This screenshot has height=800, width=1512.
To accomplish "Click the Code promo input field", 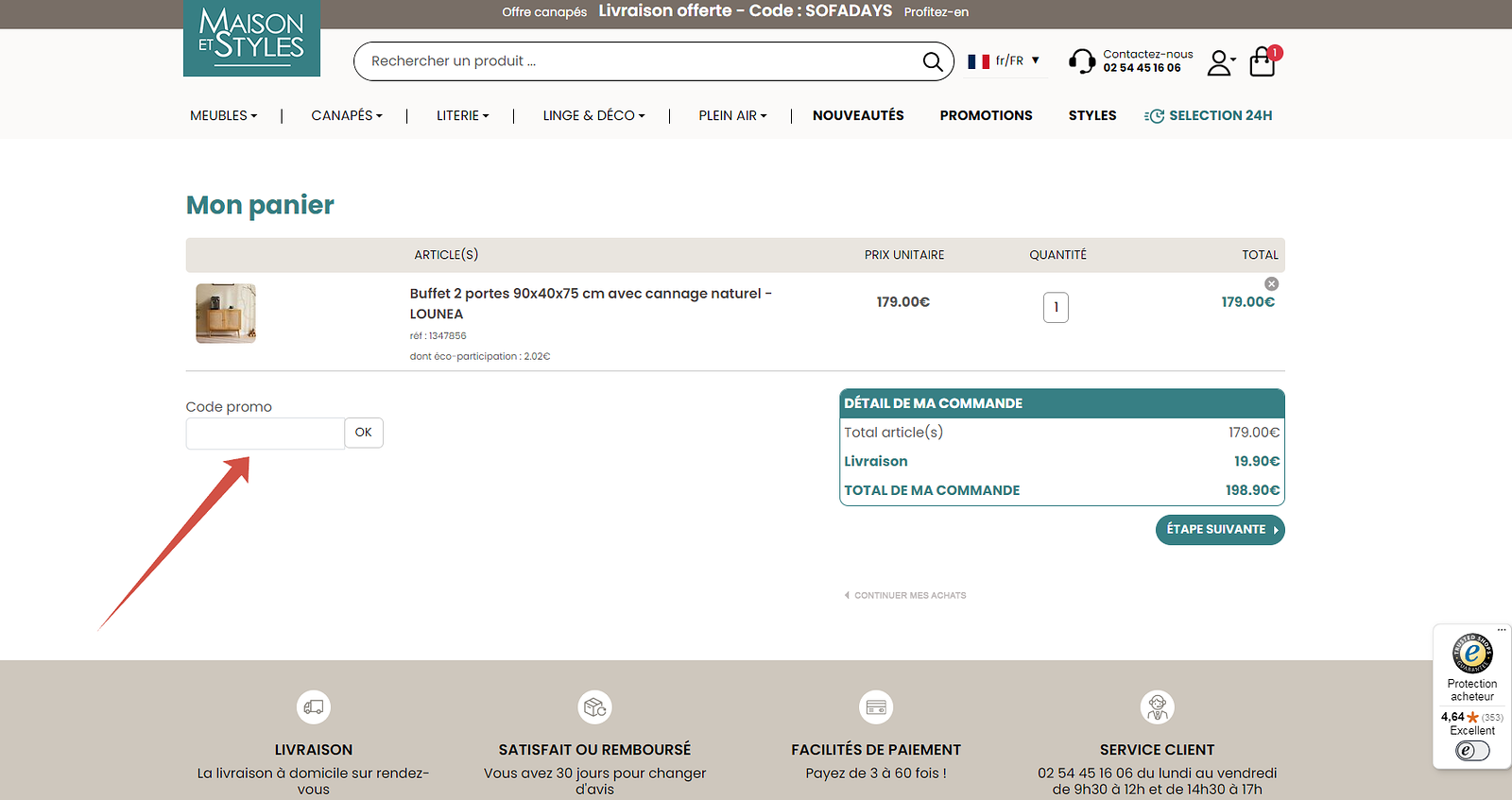I will 266,434.
